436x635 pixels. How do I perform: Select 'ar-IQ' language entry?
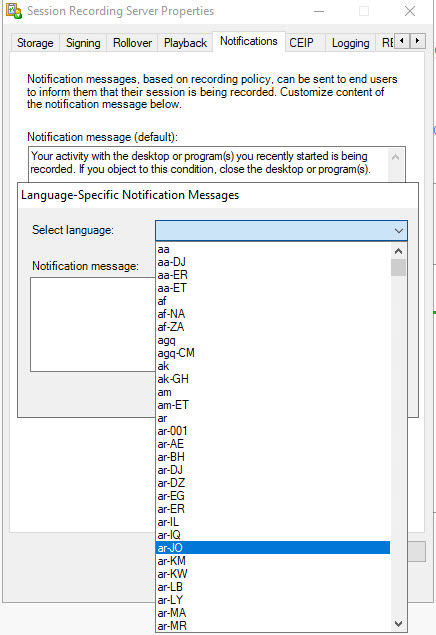click(x=273, y=535)
